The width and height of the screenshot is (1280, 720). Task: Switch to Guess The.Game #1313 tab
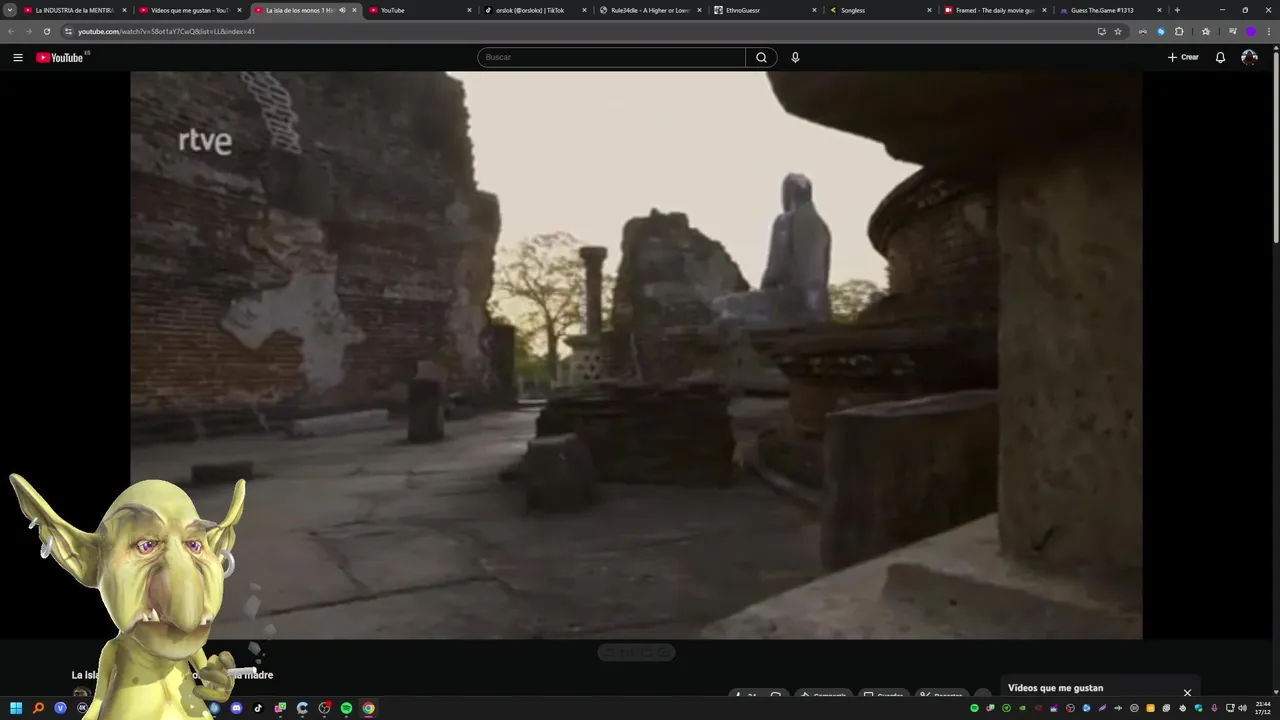[1110, 10]
